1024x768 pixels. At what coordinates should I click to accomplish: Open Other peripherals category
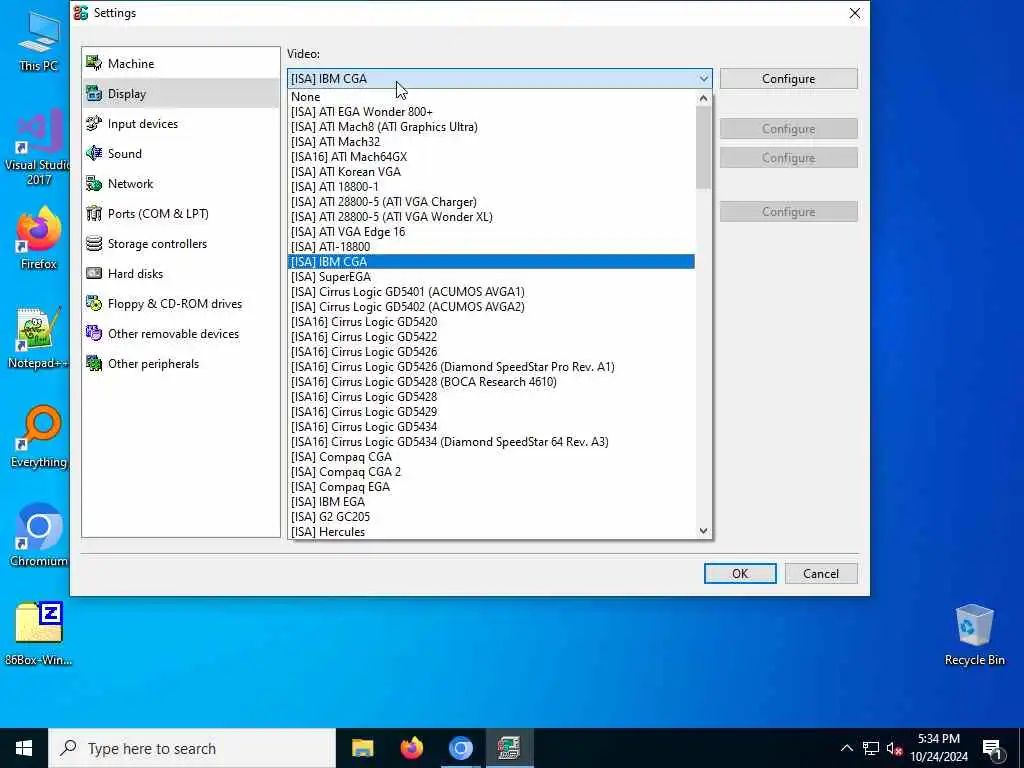[181, 364]
